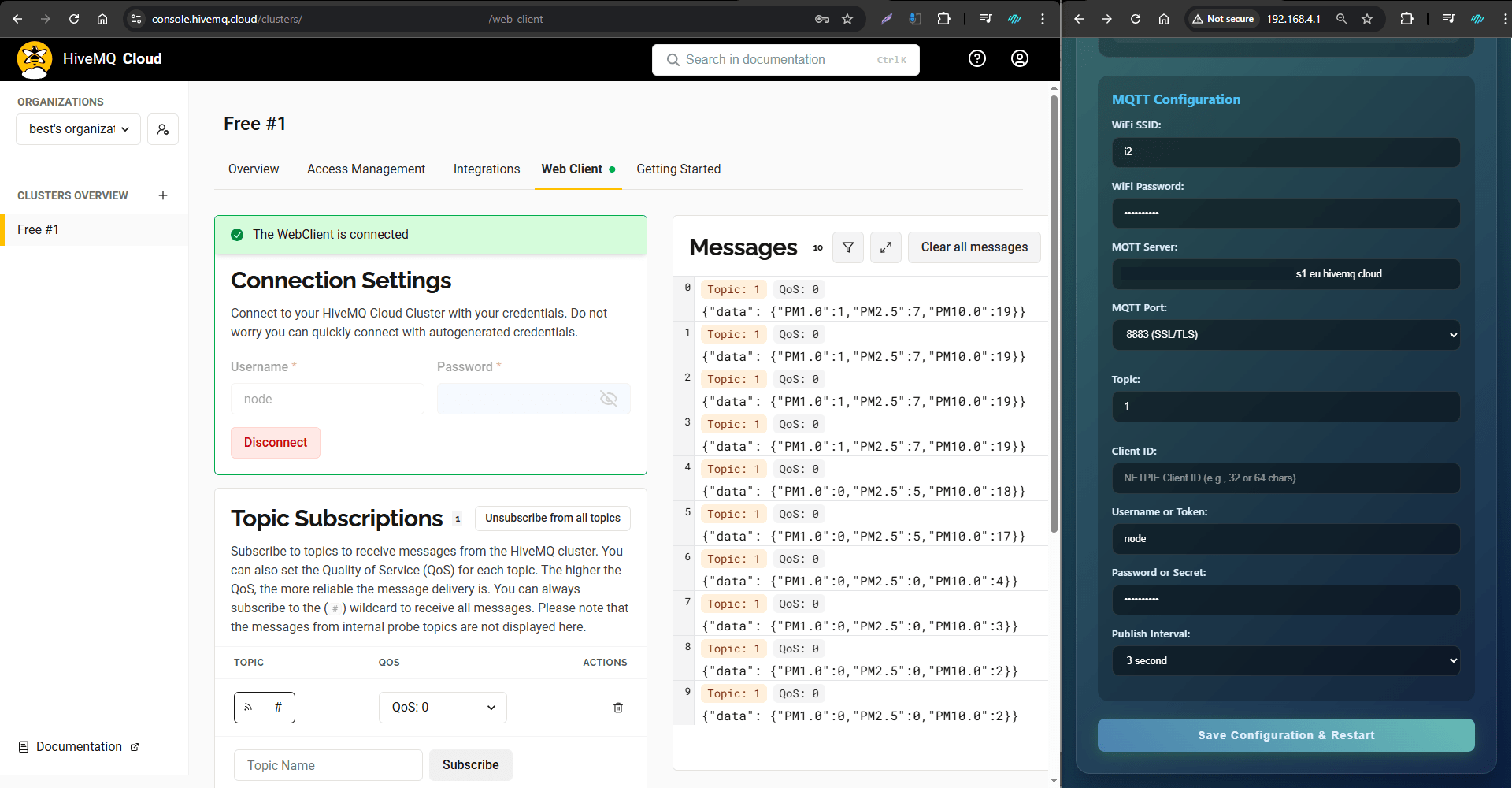Open extensions puzzle icon in left browser
The image size is (1512, 788).
point(943,19)
